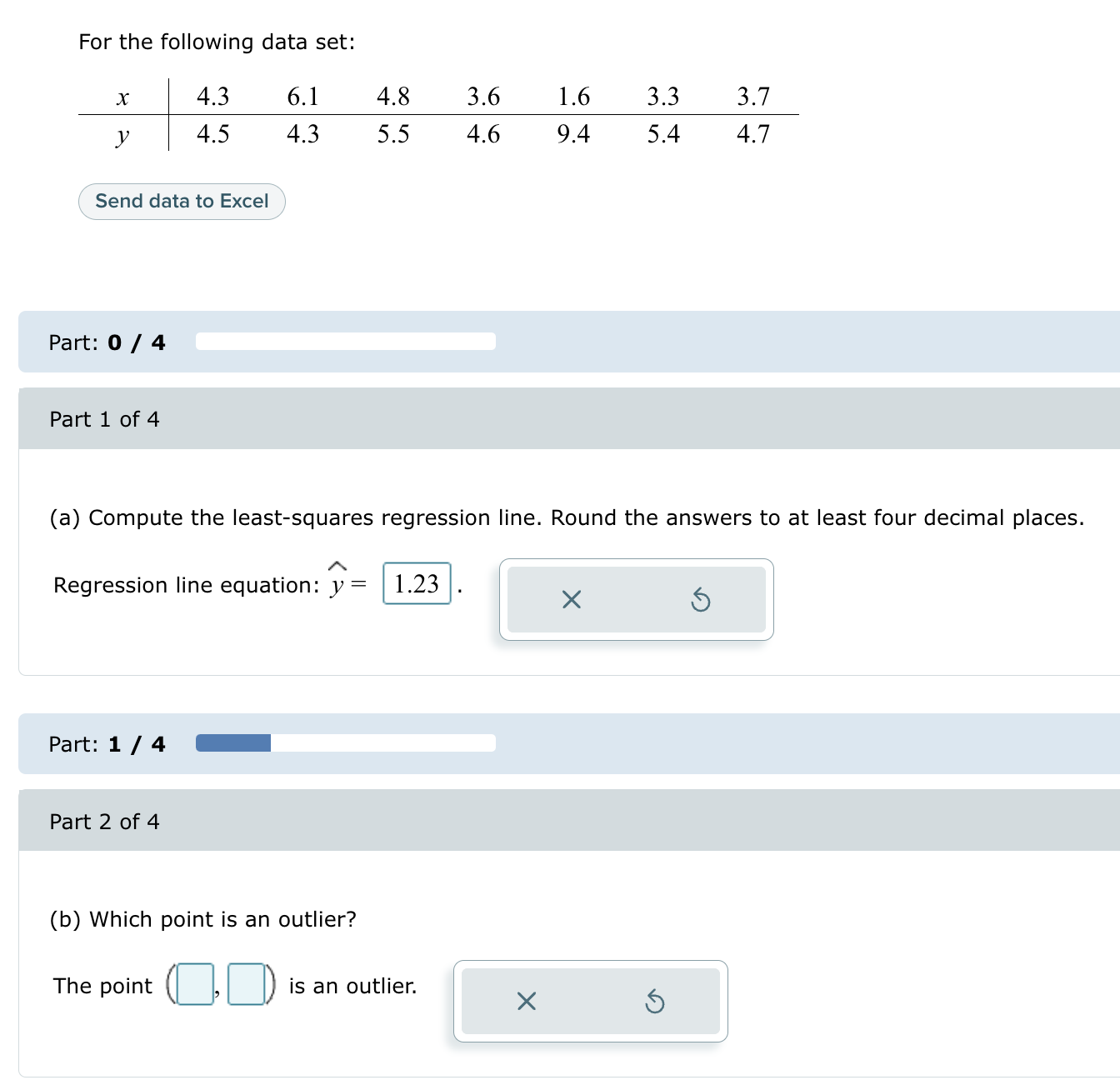Click the X icon in the outlier answer box
Image resolution: width=1120 pixels, height=1080 pixels.
click(x=525, y=1002)
